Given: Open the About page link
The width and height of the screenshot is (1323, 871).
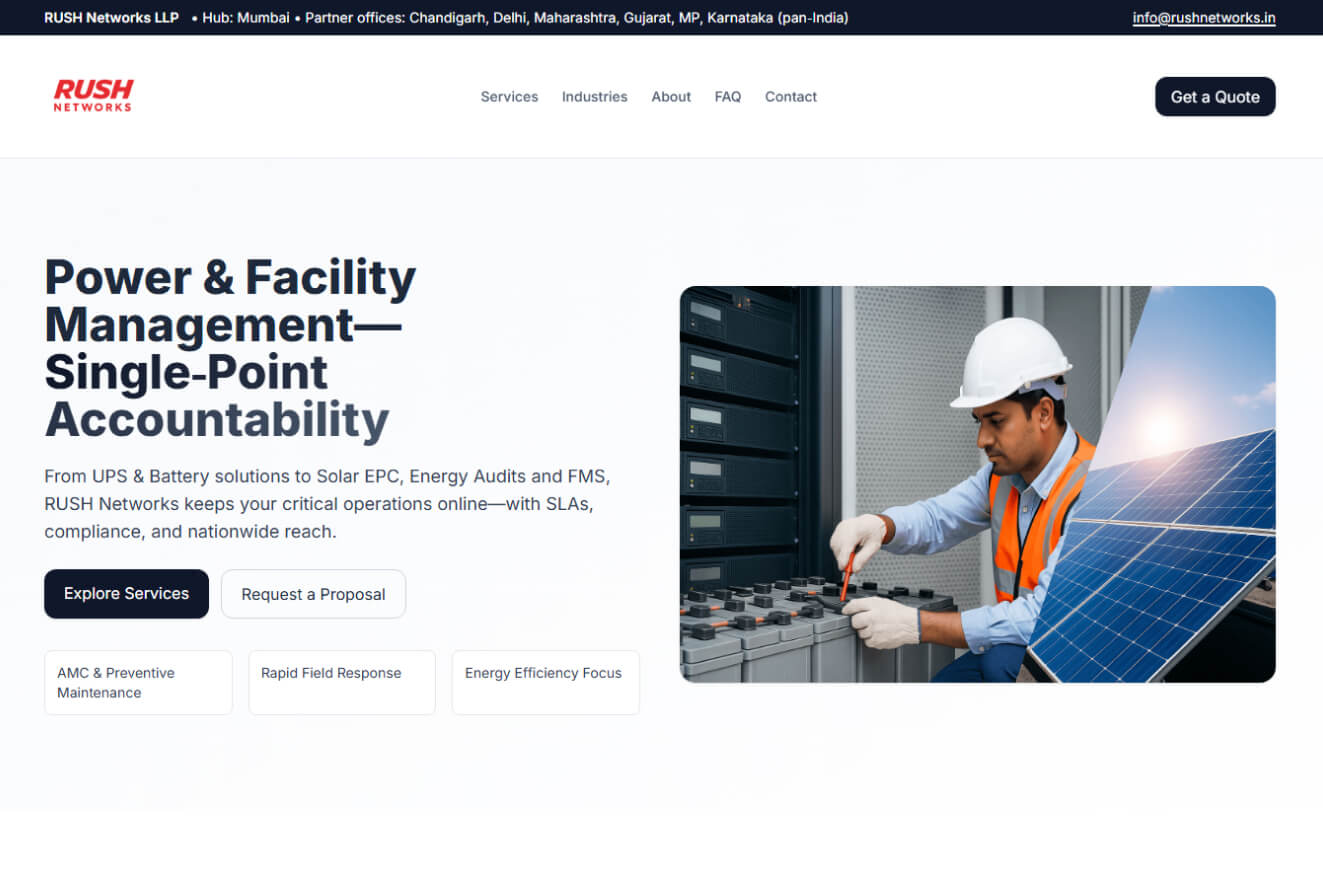Looking at the screenshot, I should pos(671,97).
